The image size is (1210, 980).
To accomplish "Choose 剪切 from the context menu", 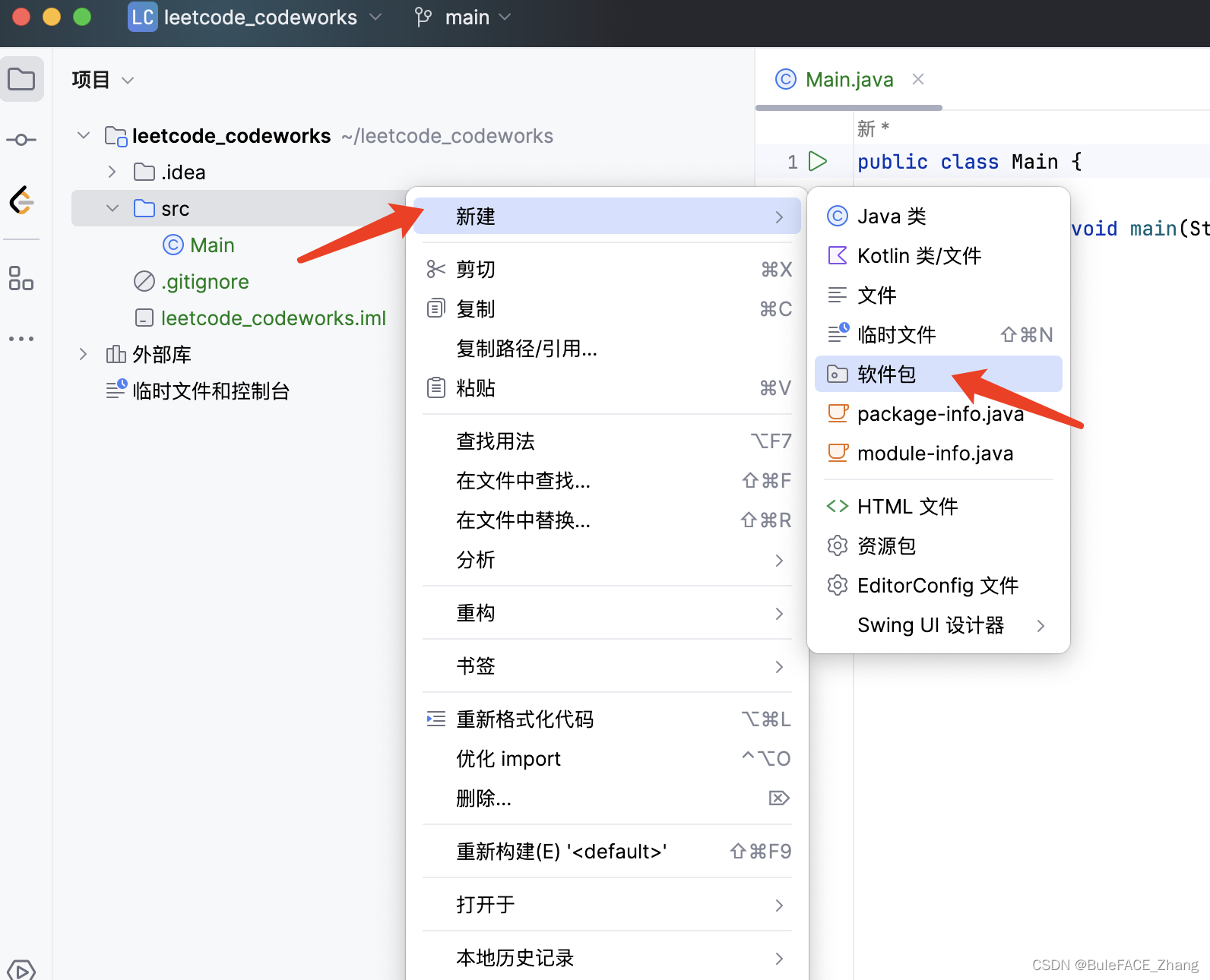I will (607, 269).
